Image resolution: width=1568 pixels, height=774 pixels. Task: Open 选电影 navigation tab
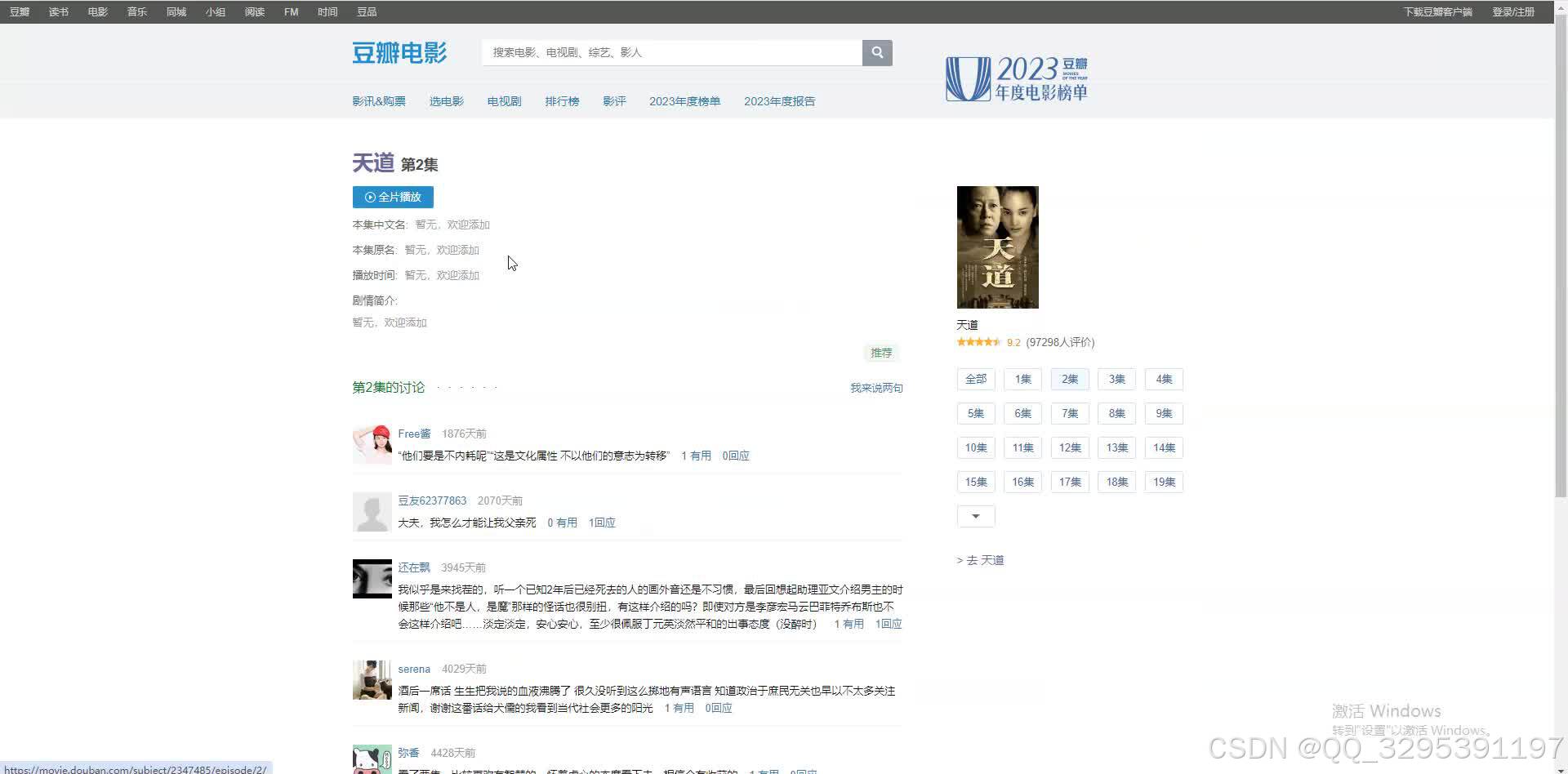pos(447,101)
